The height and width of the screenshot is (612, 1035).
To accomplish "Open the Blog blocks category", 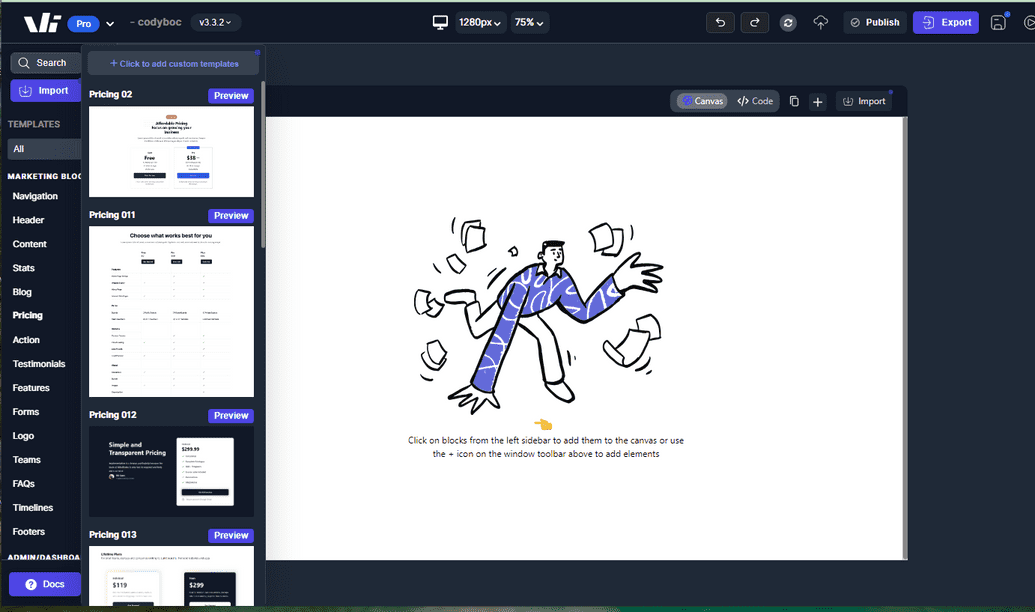I will (22, 292).
